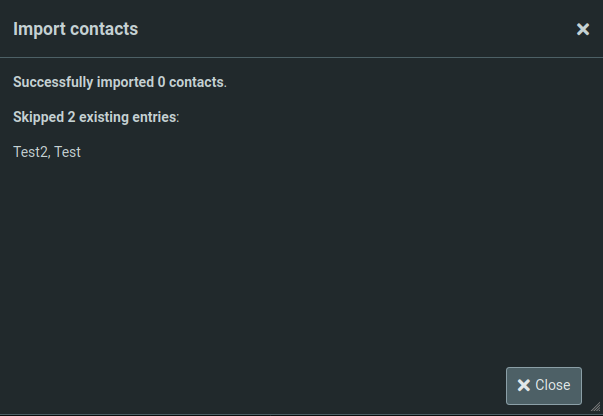603x416 pixels.
Task: Click the number 2 in skipped heading
Action: click(x=72, y=117)
